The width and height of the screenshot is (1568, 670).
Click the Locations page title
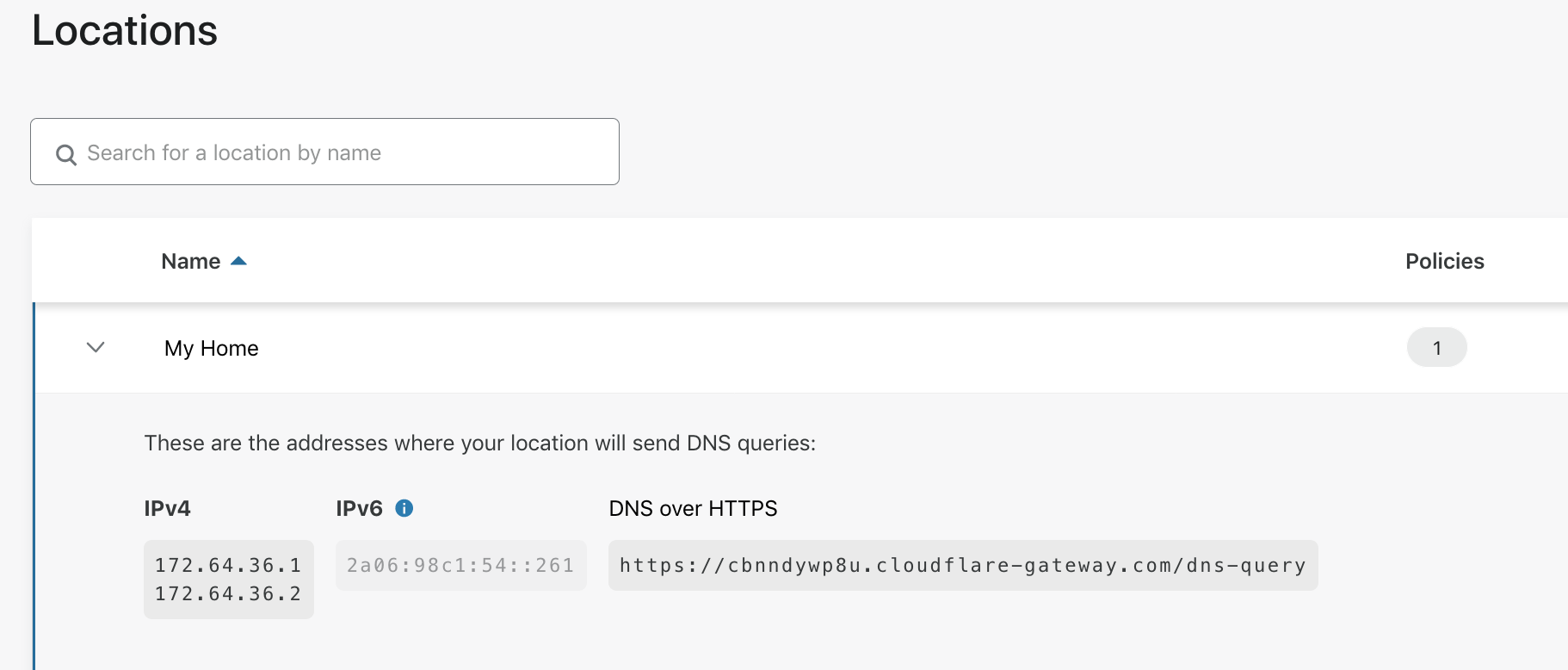point(125,31)
